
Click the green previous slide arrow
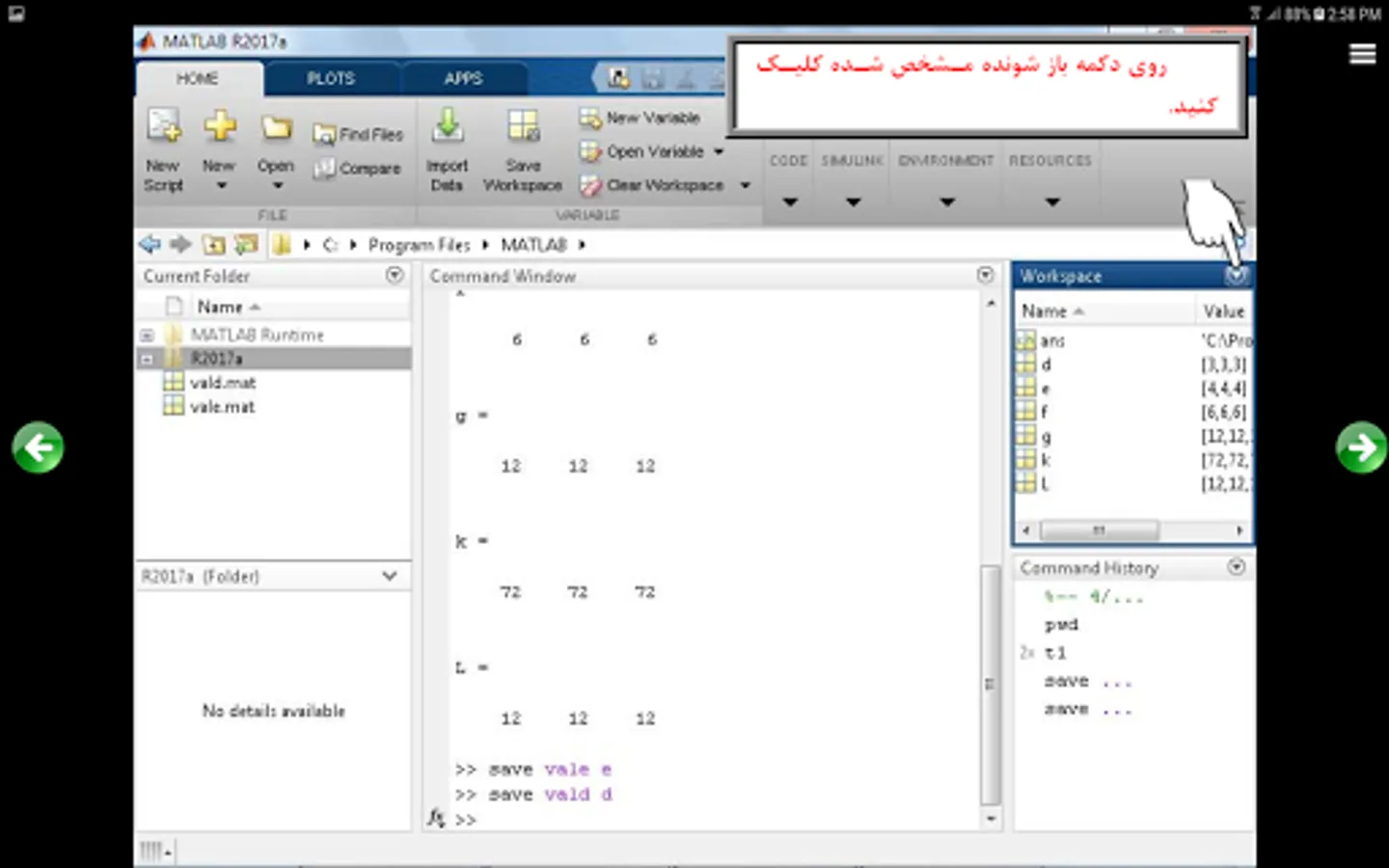pyautogui.click(x=38, y=448)
